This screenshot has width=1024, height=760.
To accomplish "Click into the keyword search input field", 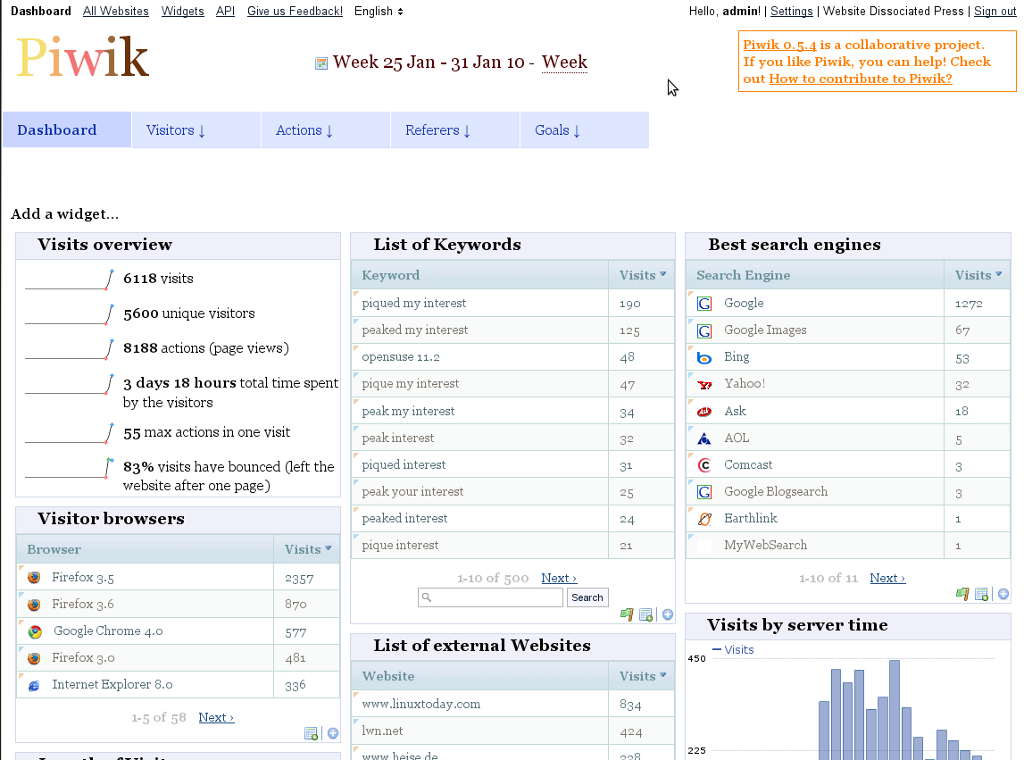I will [x=490, y=597].
